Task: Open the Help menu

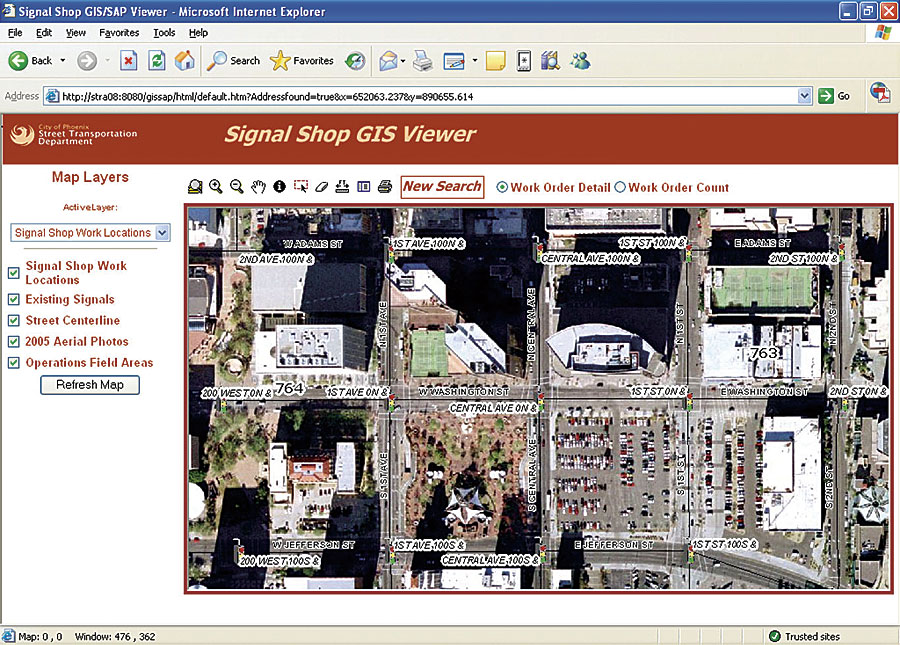Action: point(199,33)
